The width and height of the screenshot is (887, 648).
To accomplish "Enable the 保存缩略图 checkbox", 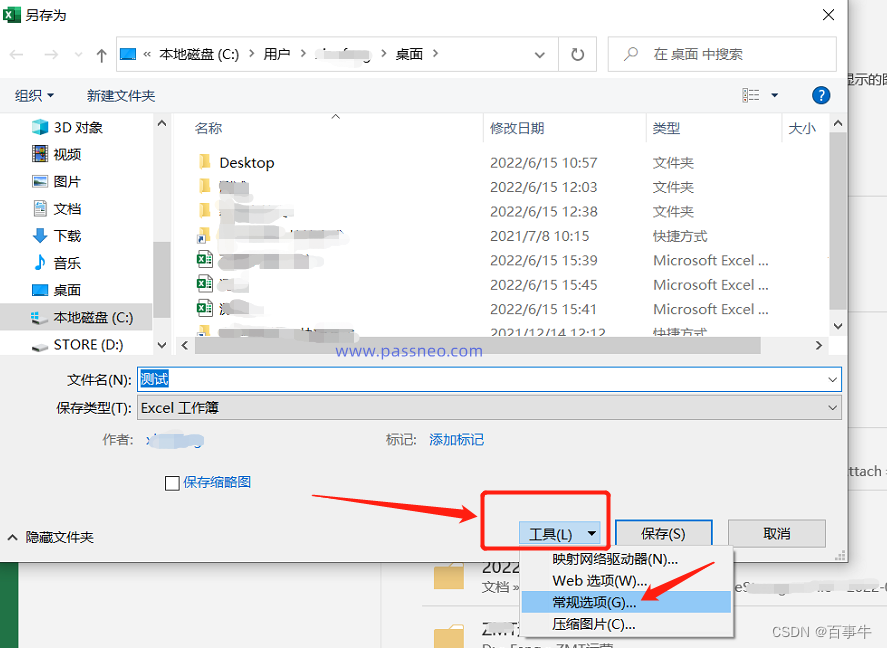I will (x=172, y=483).
